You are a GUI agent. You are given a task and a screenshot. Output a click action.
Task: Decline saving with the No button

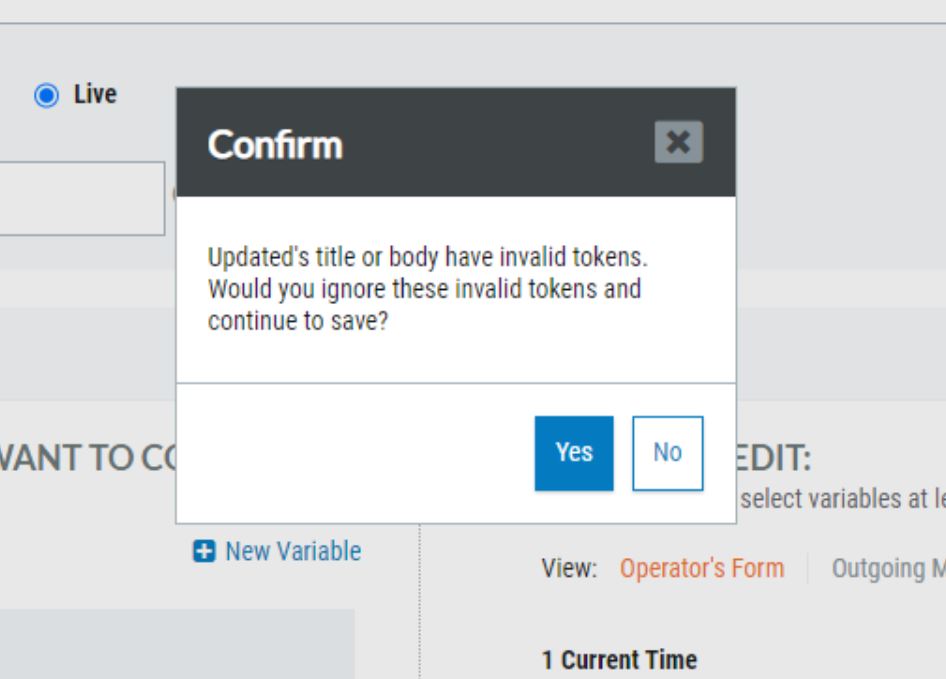(667, 453)
